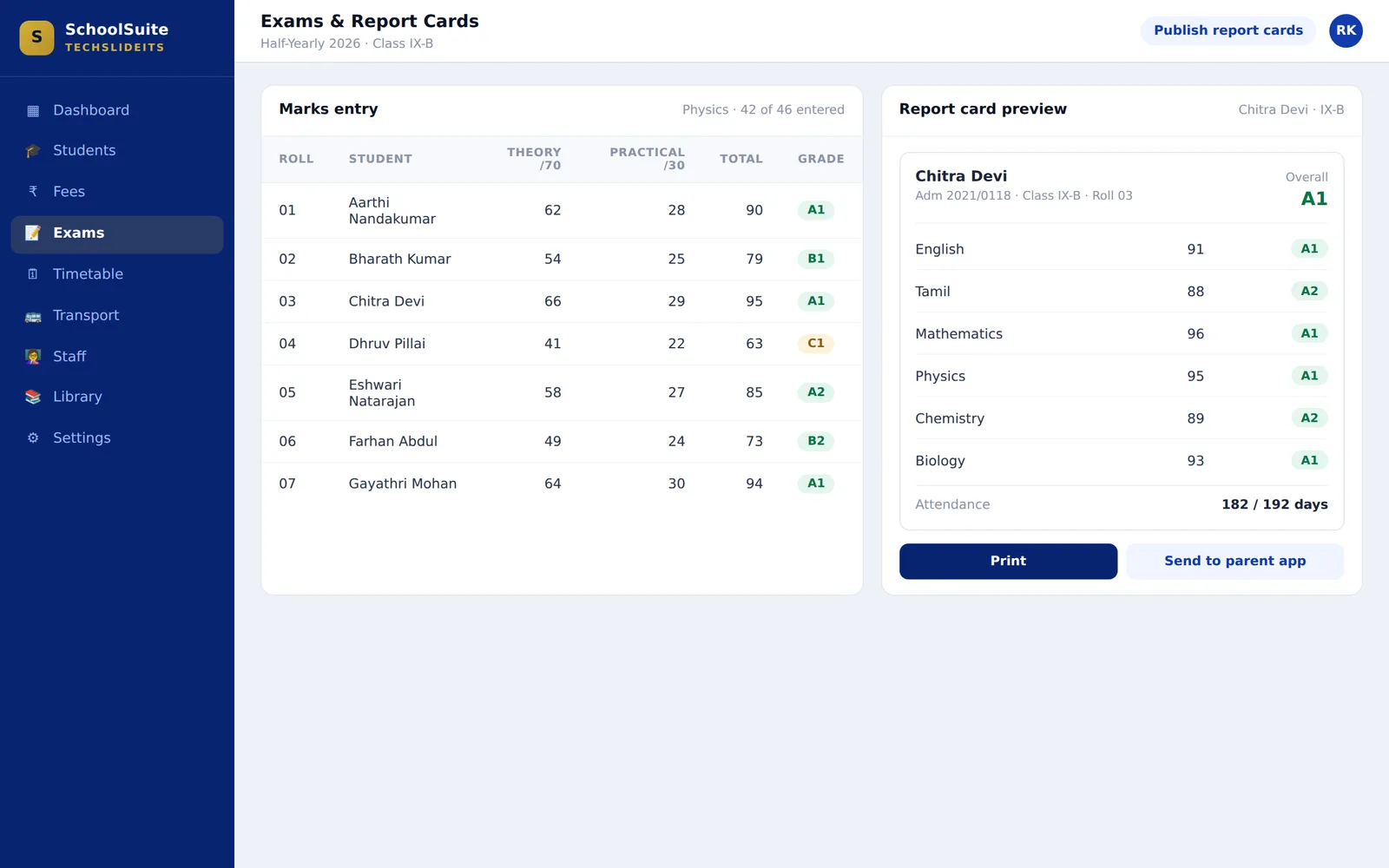Click the Mathematics subject row
The height and width of the screenshot is (868, 1389).
tap(1122, 333)
